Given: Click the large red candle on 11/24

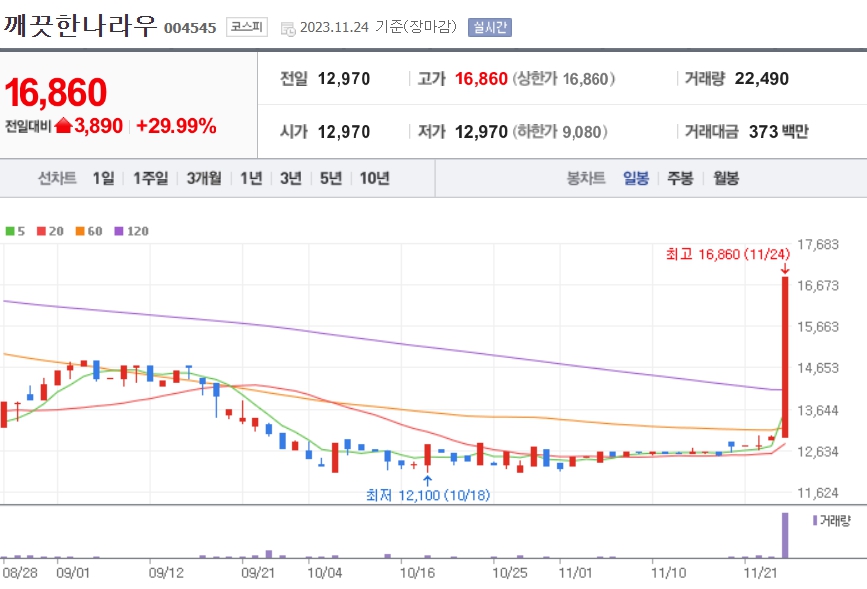Looking at the screenshot, I should (785, 357).
